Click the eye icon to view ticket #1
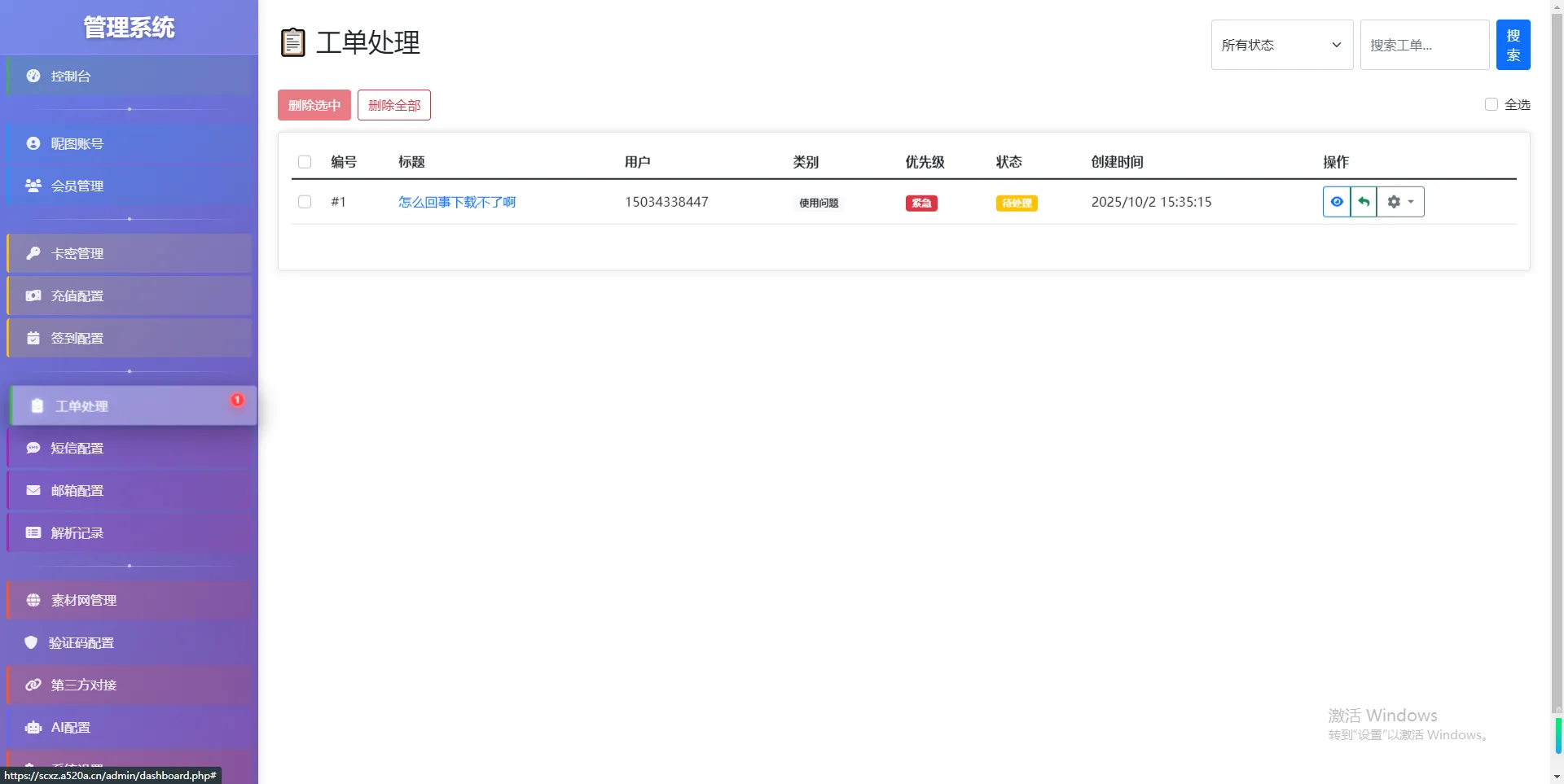This screenshot has width=1564, height=784. click(1337, 202)
